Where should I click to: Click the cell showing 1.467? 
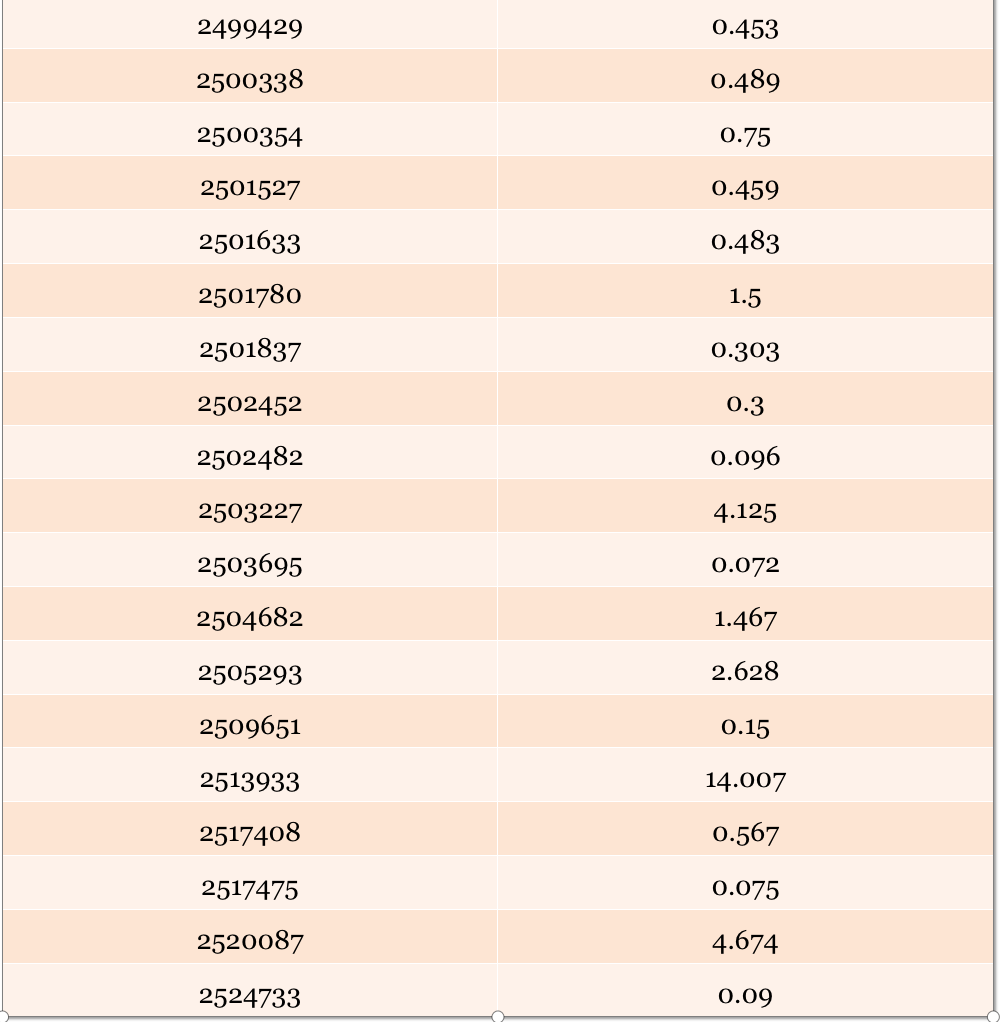point(745,613)
